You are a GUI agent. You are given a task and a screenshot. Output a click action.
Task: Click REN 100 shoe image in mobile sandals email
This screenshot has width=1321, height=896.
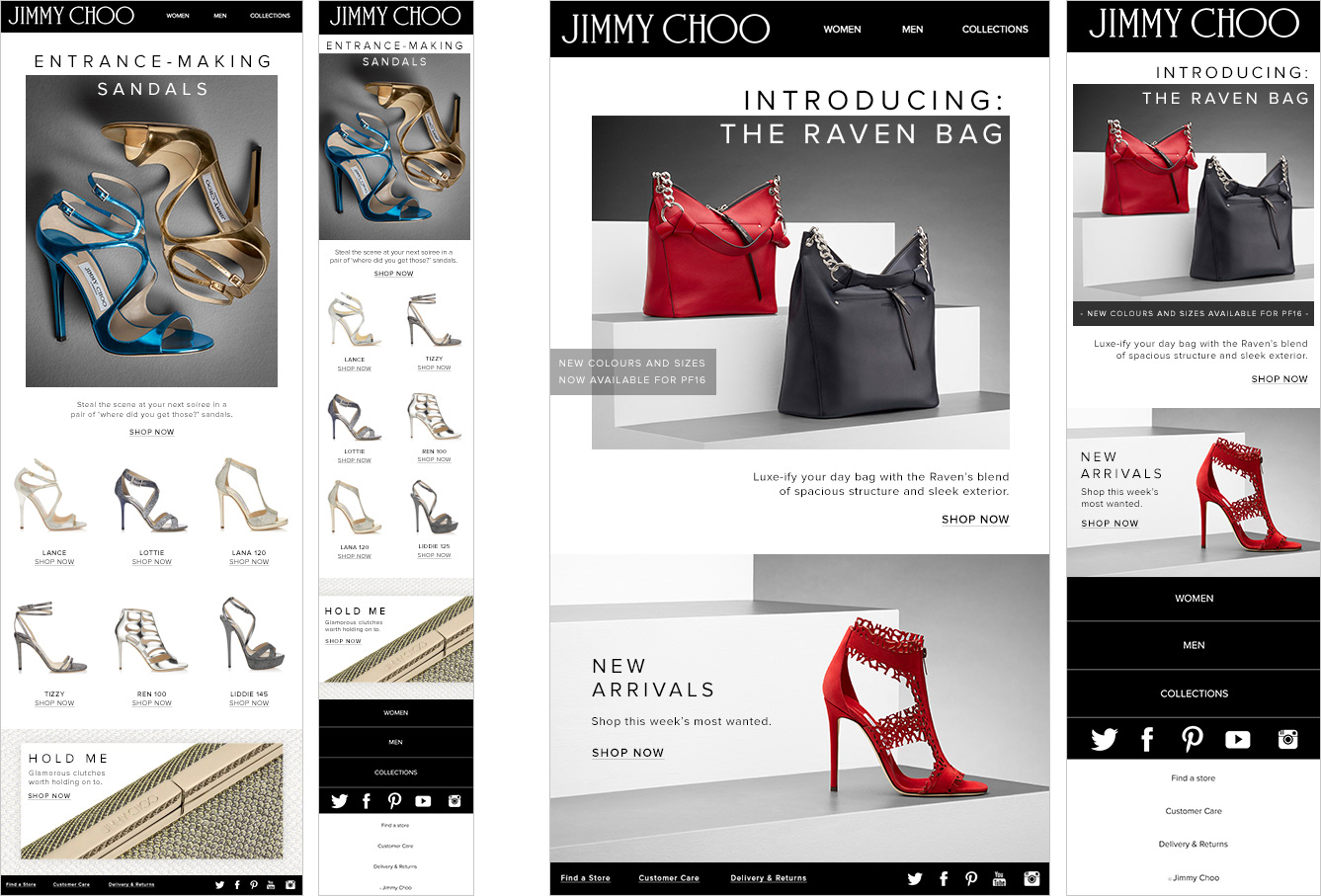tap(434, 417)
